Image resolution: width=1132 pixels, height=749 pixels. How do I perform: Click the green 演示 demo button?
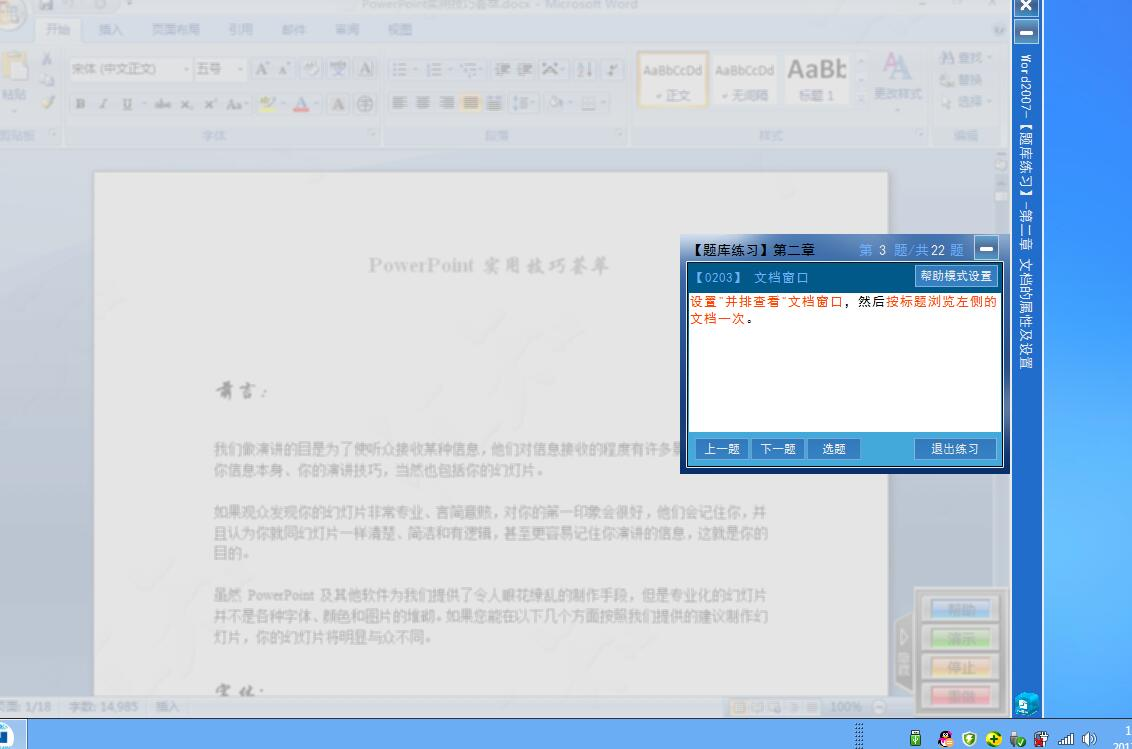(961, 639)
